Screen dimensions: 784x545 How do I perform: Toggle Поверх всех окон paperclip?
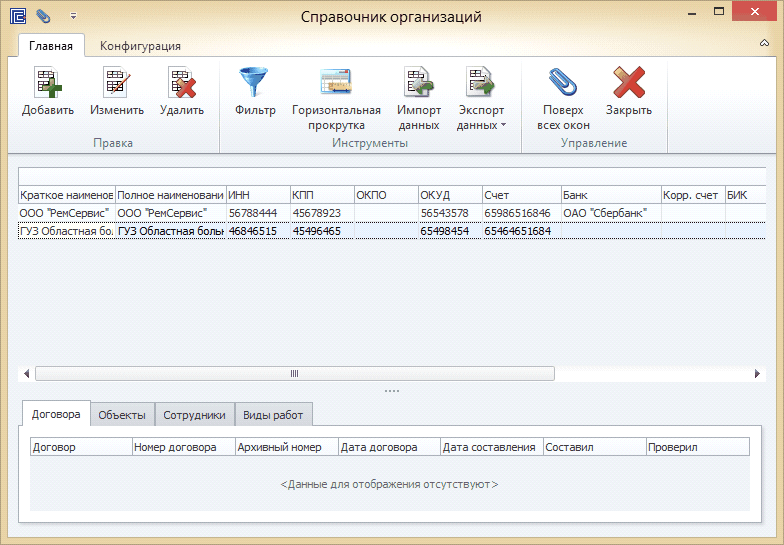click(x=563, y=82)
